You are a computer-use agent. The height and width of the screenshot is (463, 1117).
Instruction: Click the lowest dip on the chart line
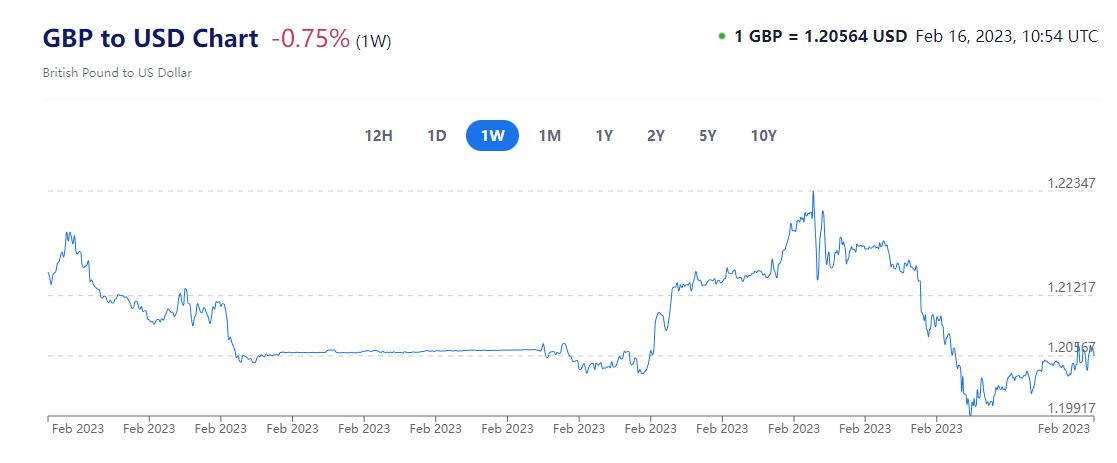[970, 412]
